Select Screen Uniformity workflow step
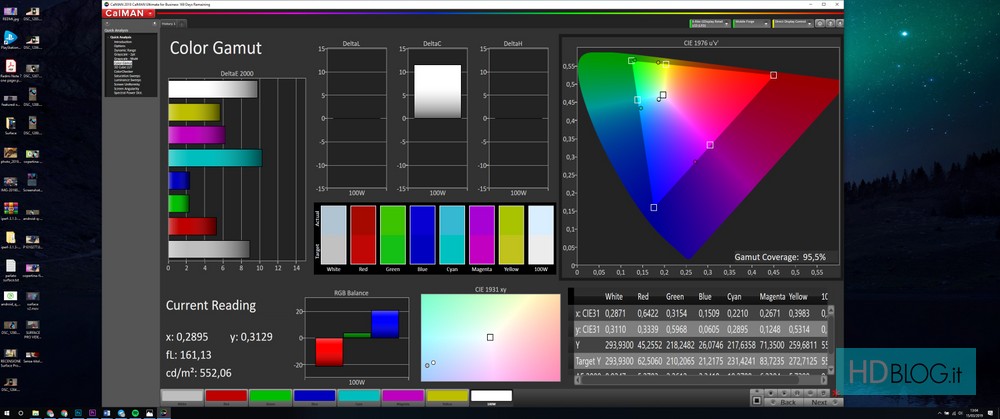Screen dimensions: 1000x419 click(x=126, y=84)
